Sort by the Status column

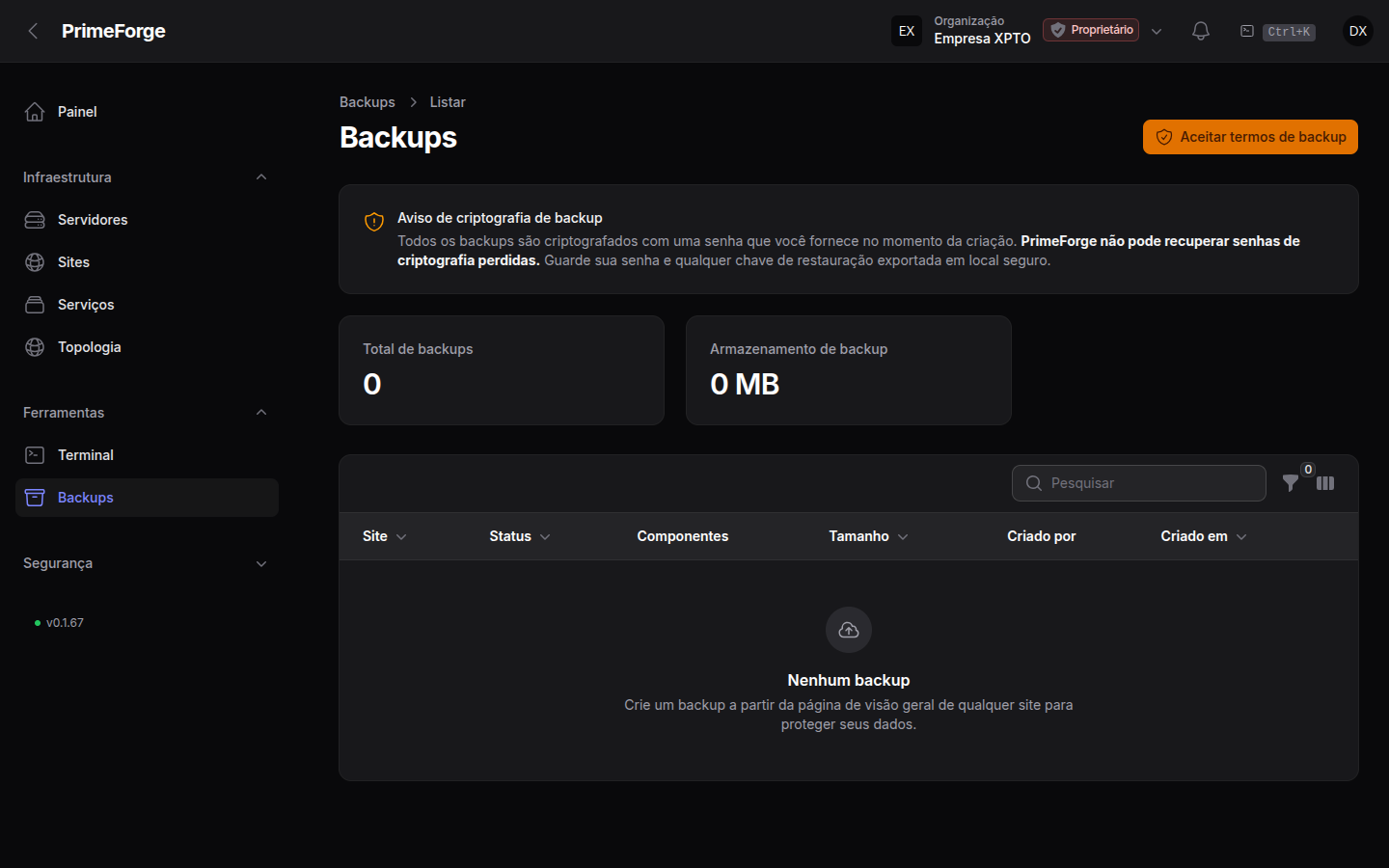coord(520,536)
